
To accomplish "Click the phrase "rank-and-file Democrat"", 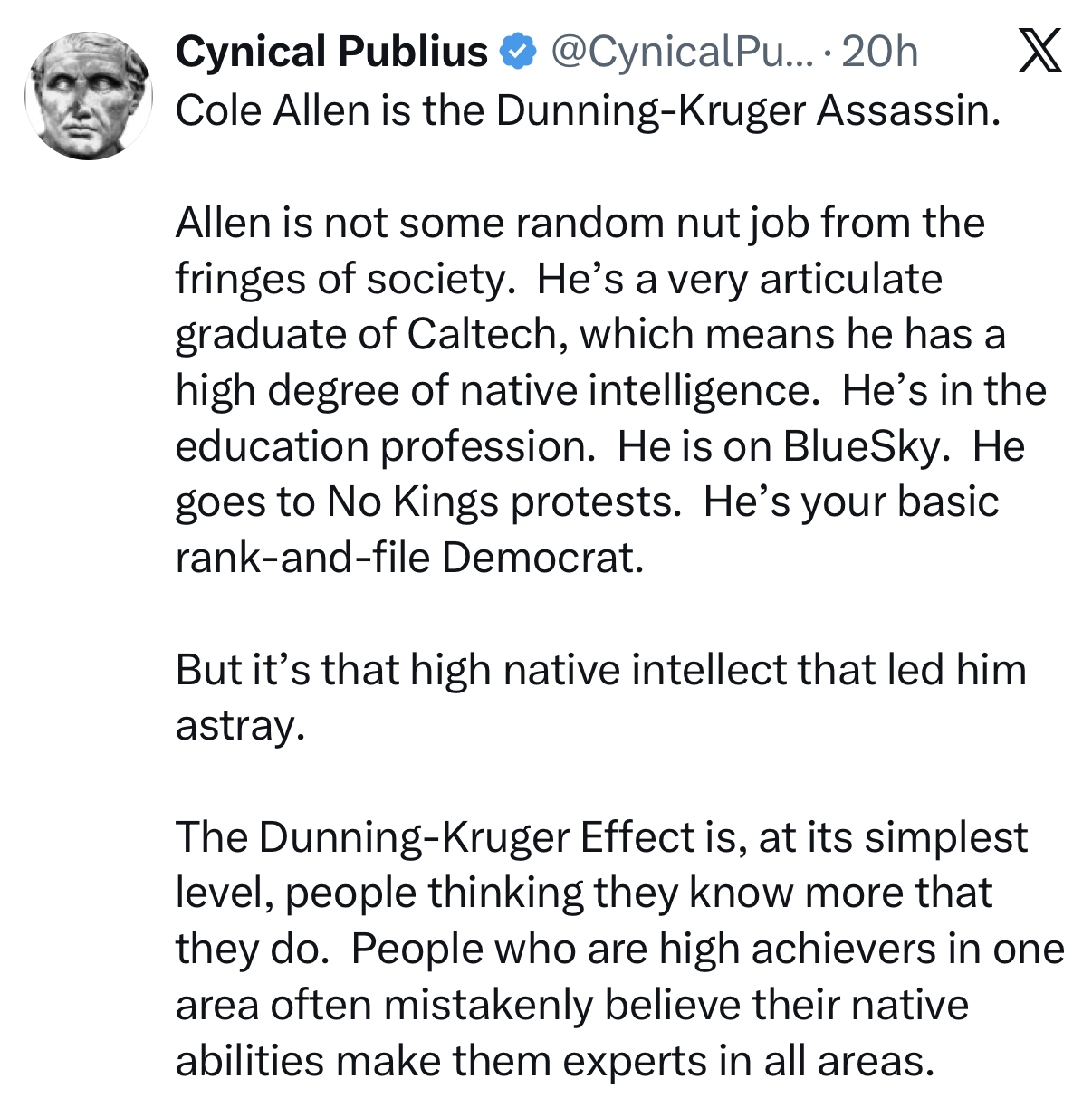I will tap(408, 558).
